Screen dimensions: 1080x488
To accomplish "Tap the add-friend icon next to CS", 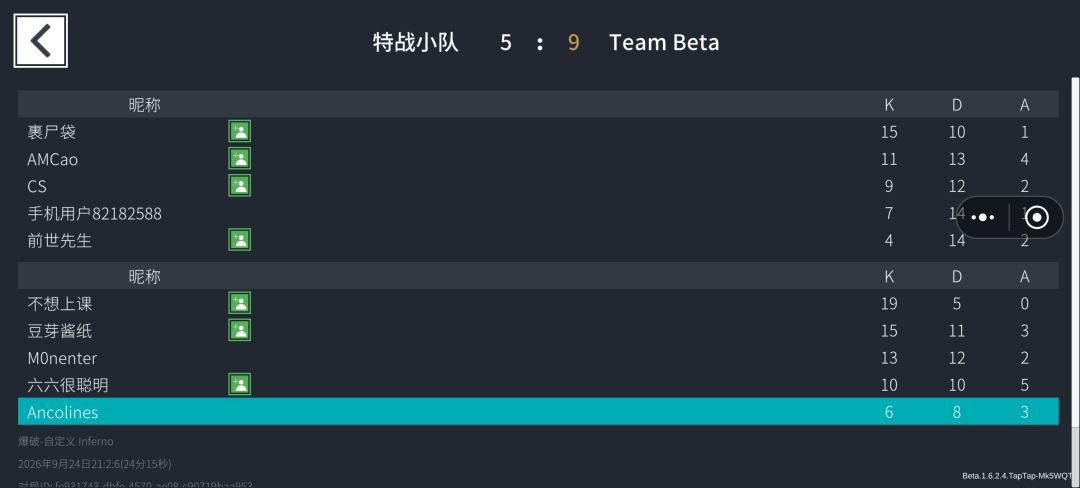I will [240, 186].
